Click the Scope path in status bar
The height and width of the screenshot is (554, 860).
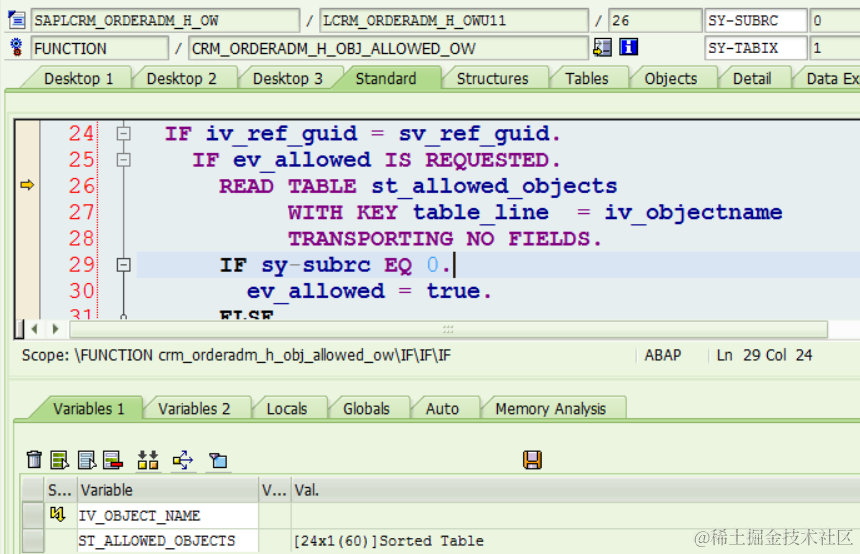[x=236, y=355]
